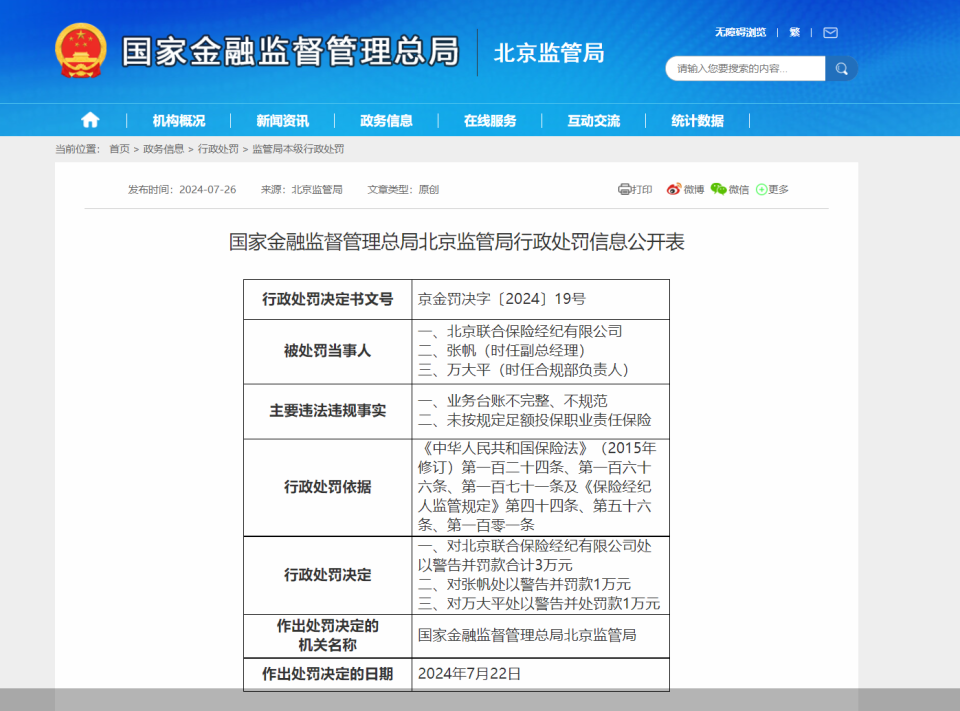This screenshot has width=960, height=711.
Task: Click the 主要违法违规事实 header cell
Action: pyautogui.click(x=328, y=411)
